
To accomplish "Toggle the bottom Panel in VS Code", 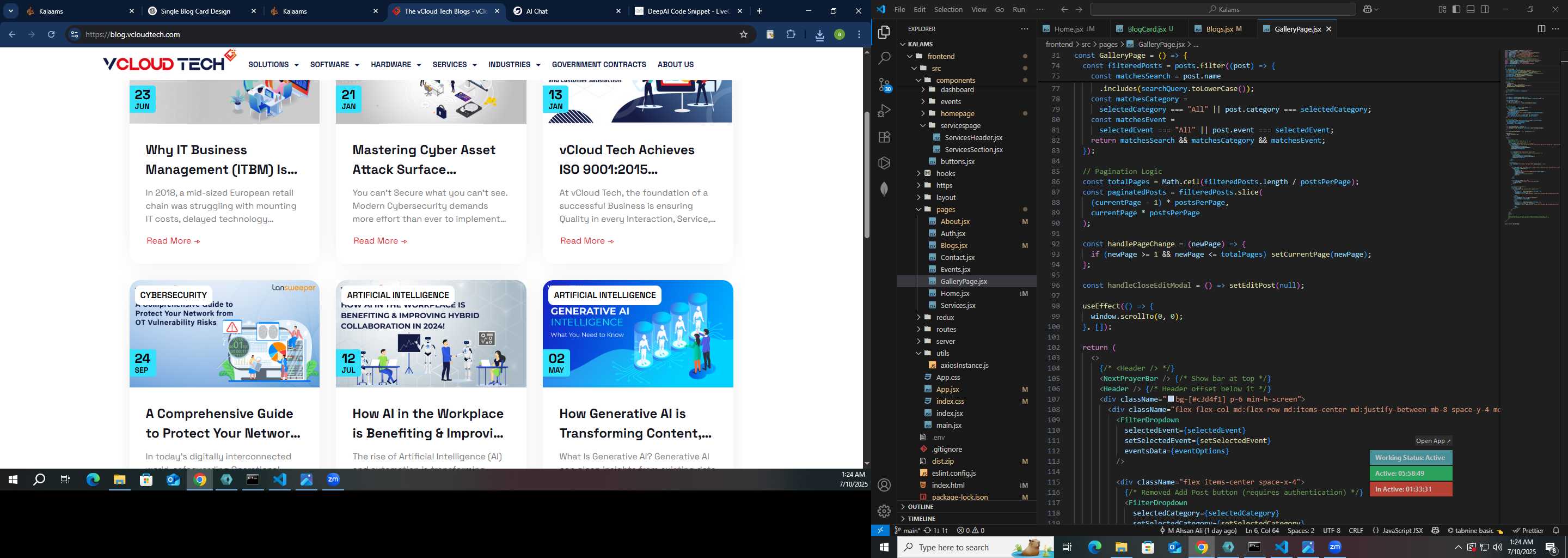I will coord(1471,10).
